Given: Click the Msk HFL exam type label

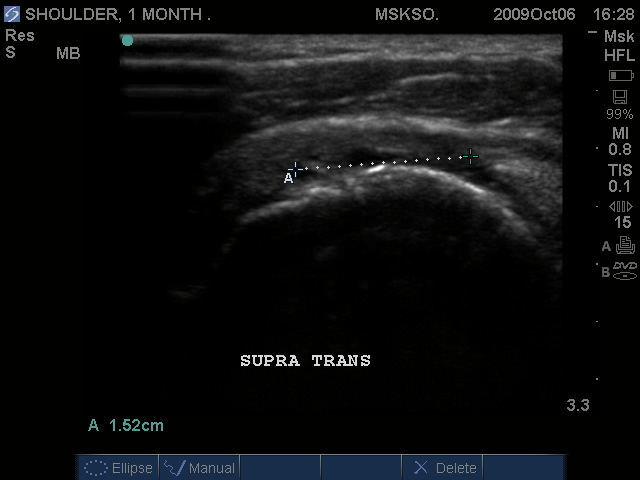Looking at the screenshot, I should (620, 46).
